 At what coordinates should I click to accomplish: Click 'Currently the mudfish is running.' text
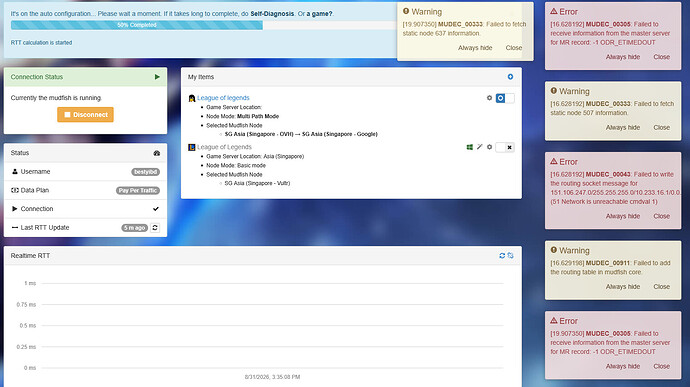tap(56, 98)
